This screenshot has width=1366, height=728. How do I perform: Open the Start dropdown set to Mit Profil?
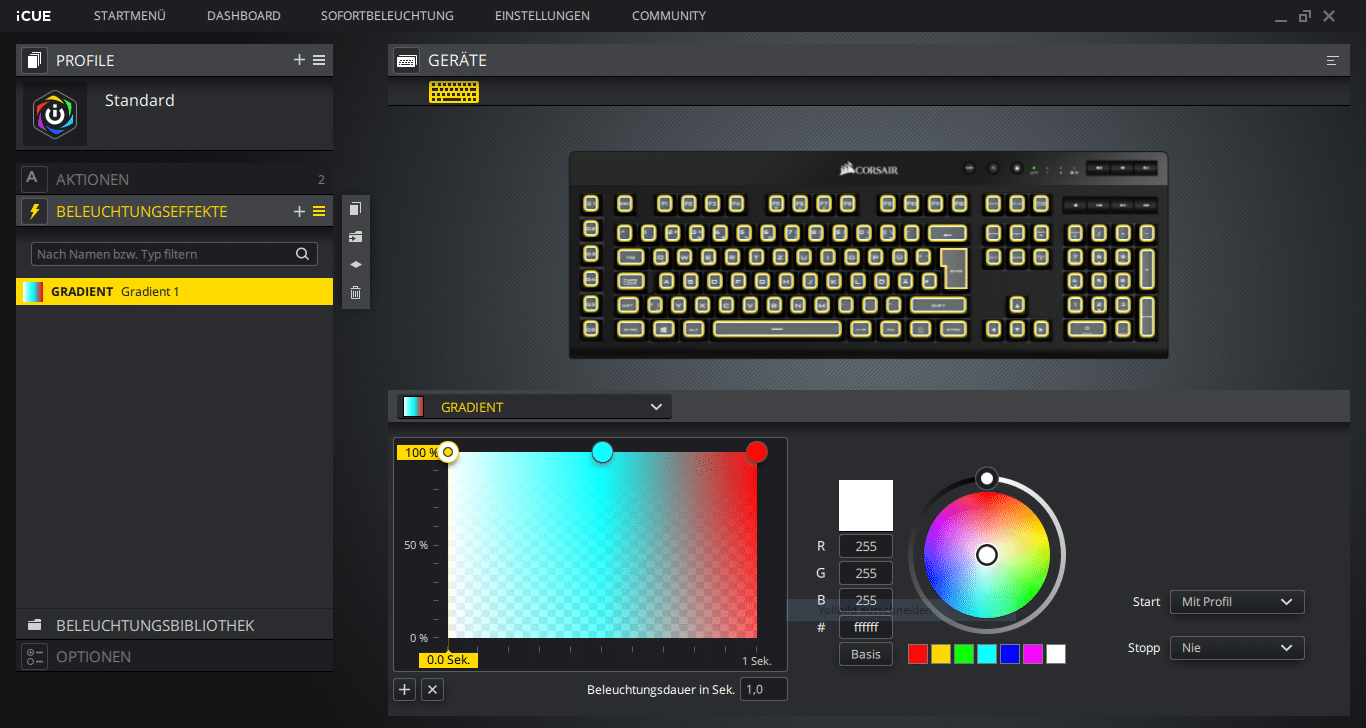(x=1236, y=602)
